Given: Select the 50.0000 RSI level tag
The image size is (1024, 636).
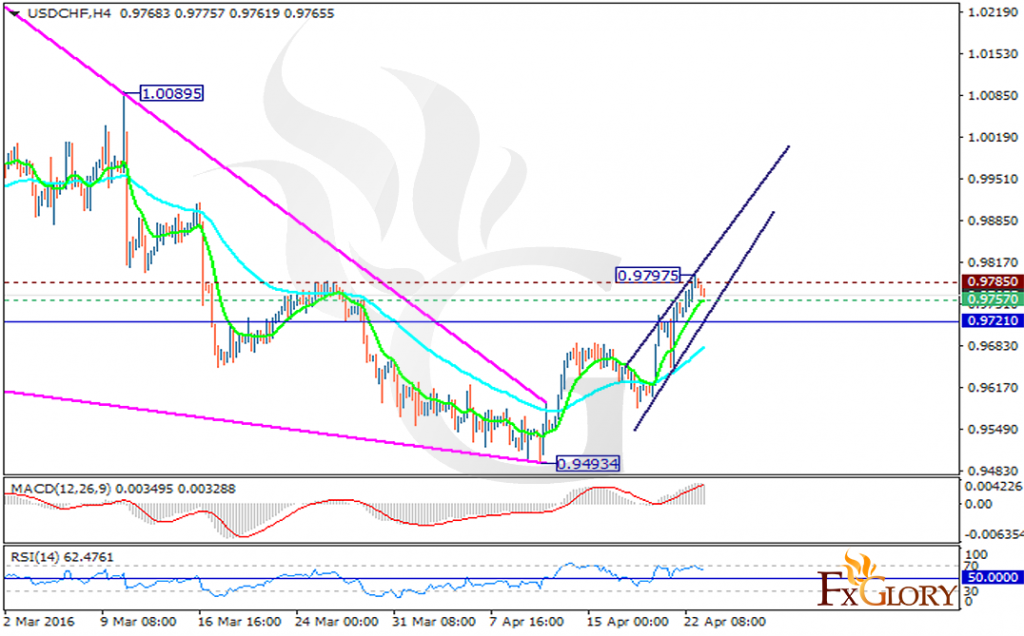Looking at the screenshot, I should coord(993,577).
